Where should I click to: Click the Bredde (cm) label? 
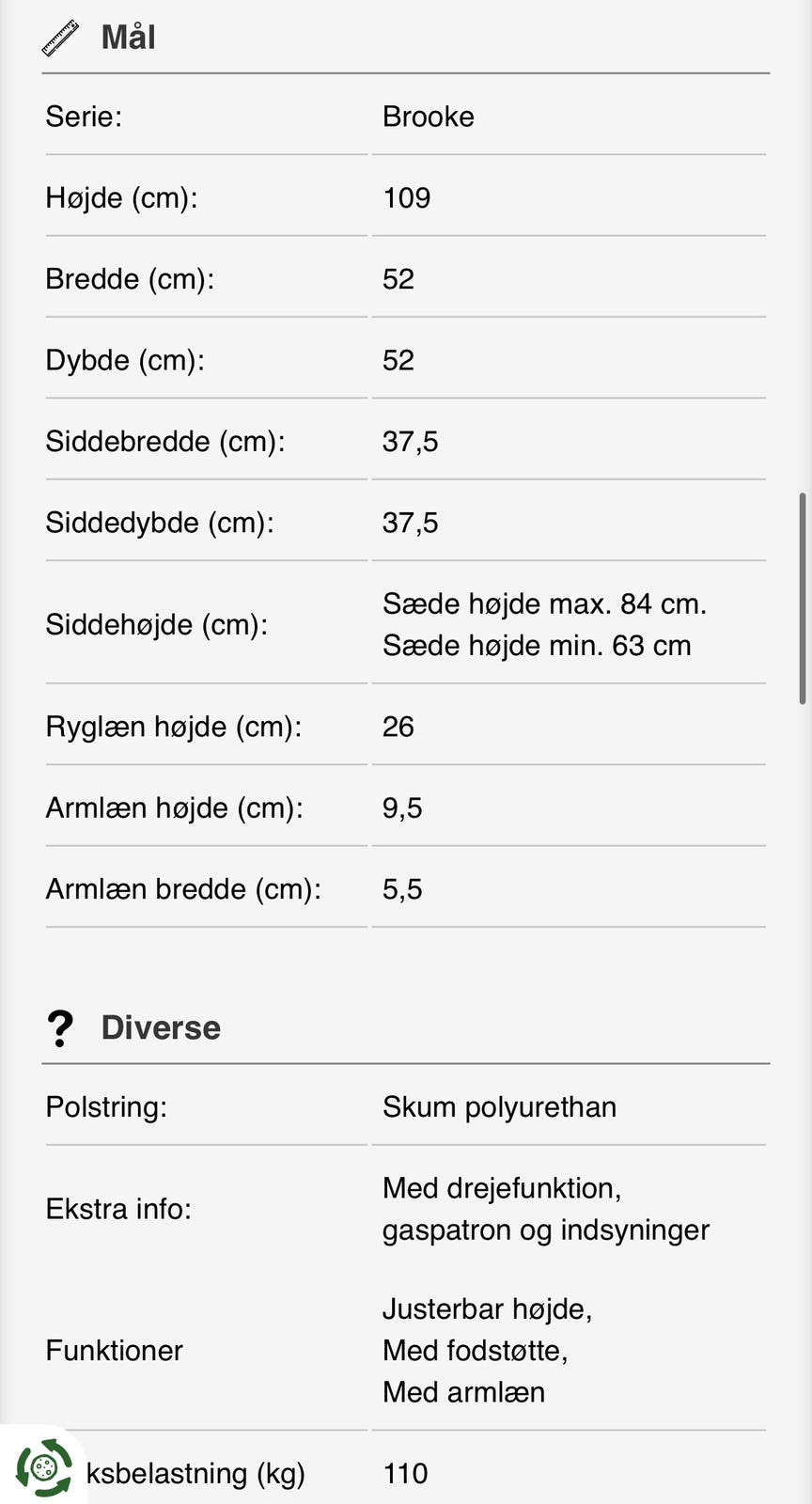click(130, 279)
